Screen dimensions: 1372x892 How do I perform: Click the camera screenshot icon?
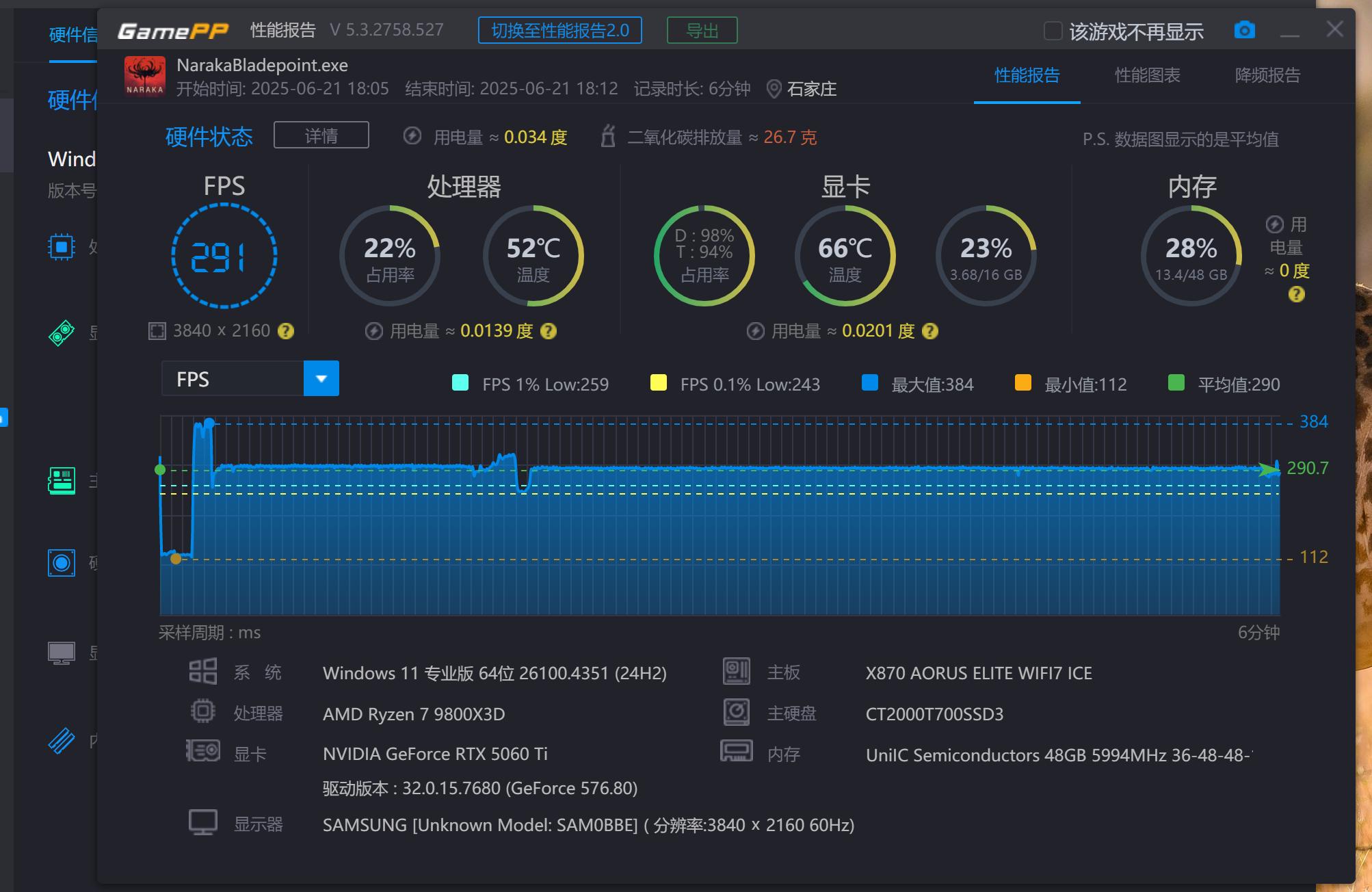point(1244,30)
